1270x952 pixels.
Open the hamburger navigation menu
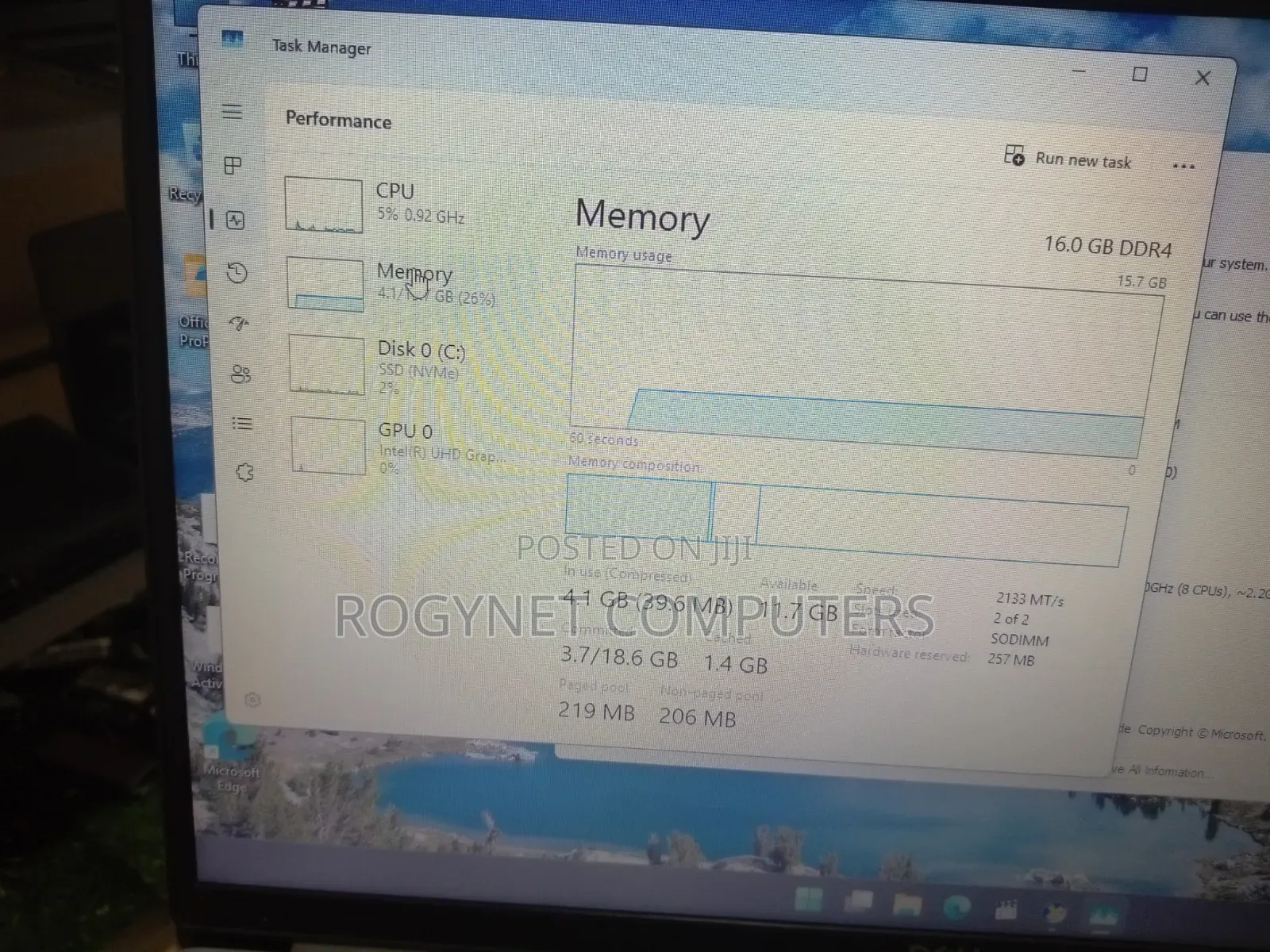click(232, 112)
